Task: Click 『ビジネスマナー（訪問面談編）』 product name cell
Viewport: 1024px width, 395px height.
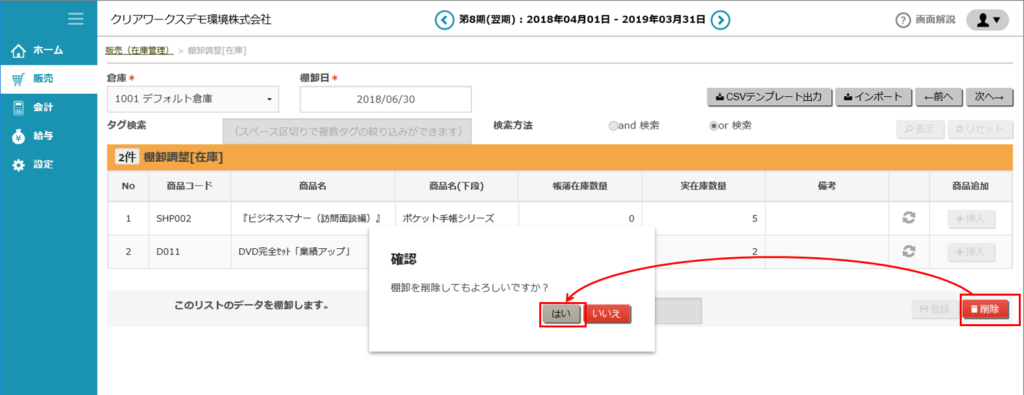Action: (x=313, y=220)
